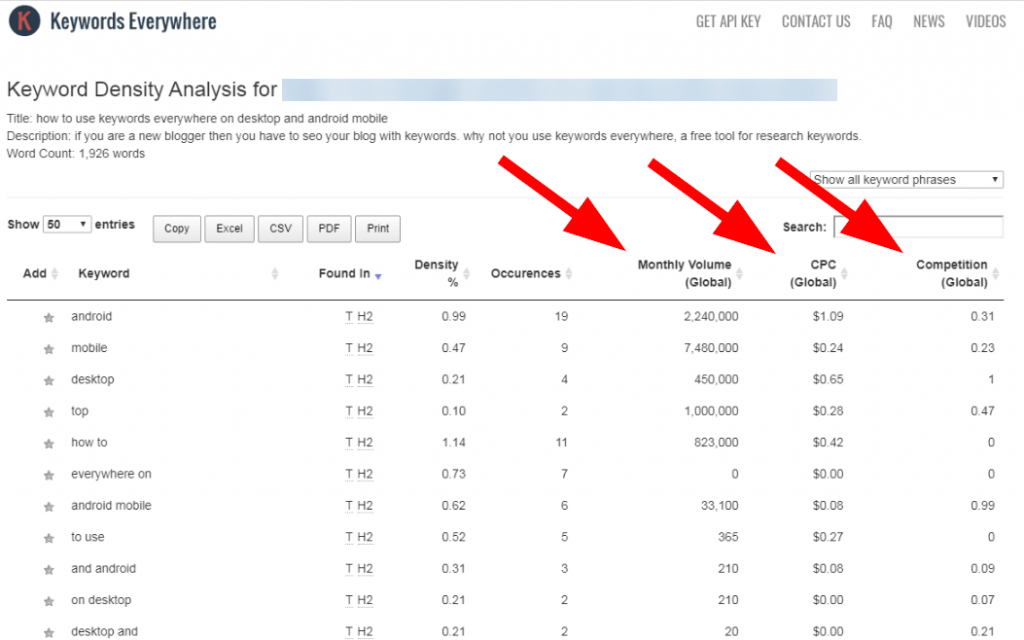The height and width of the screenshot is (640, 1024).
Task: Open the VIDEOS page
Action: 985,22
